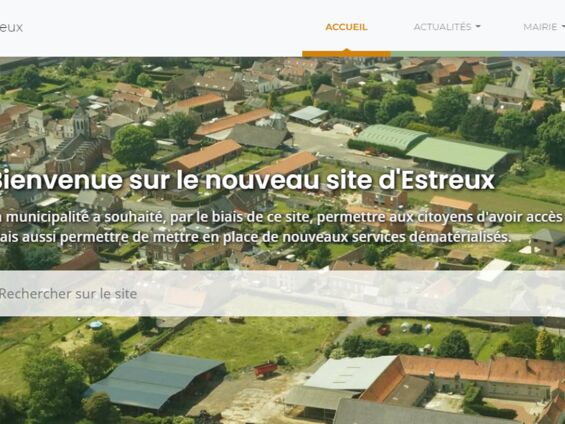Focus the 'Rechercher sur le site' search field

(282, 294)
